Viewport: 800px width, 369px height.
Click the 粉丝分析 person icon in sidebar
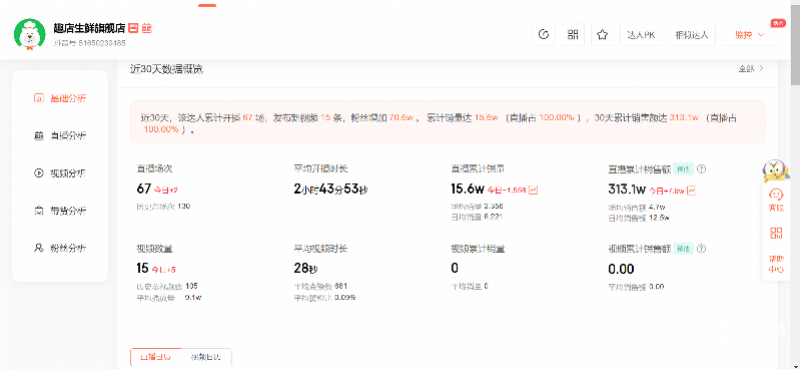[38, 248]
